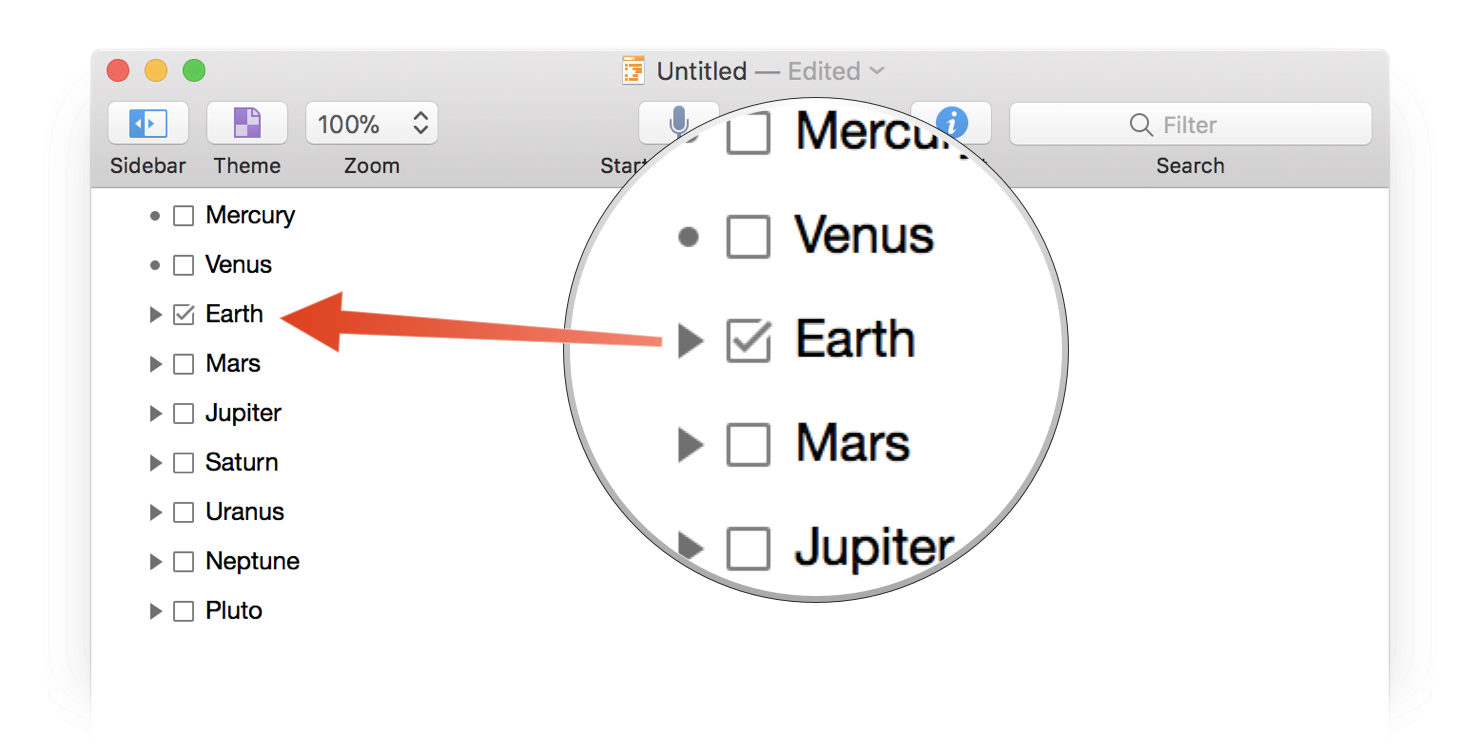Toggle the Sidebar toolbar icon

(148, 124)
